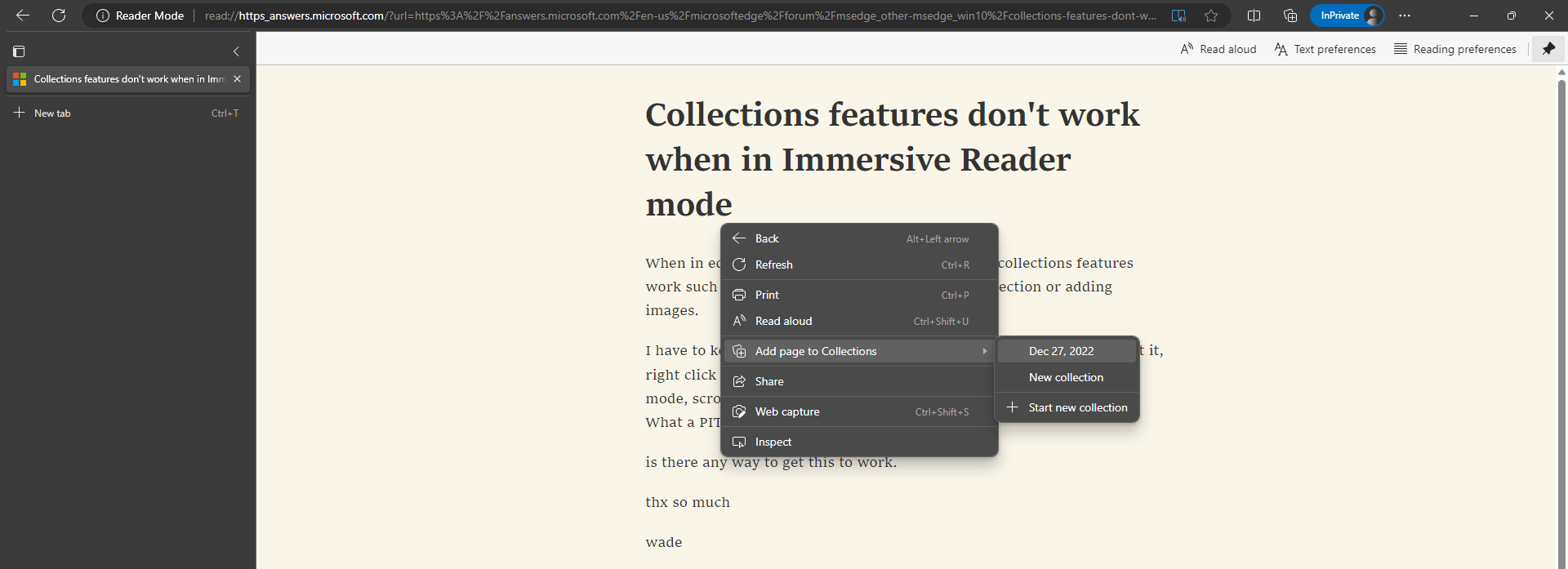Viewport: 1568px width, 569px height.
Task: Open a New tab from the sidebar
Action: click(x=128, y=113)
